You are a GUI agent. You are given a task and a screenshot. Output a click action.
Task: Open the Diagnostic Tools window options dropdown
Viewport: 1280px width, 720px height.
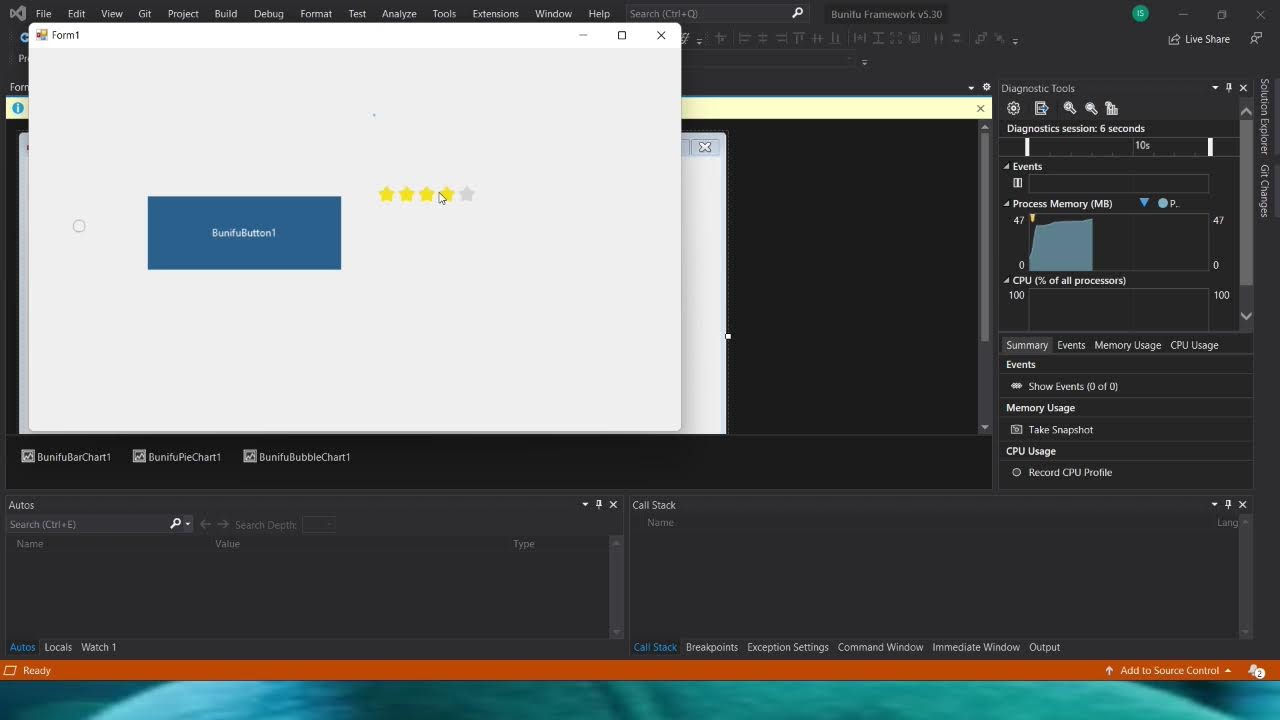pos(1215,88)
